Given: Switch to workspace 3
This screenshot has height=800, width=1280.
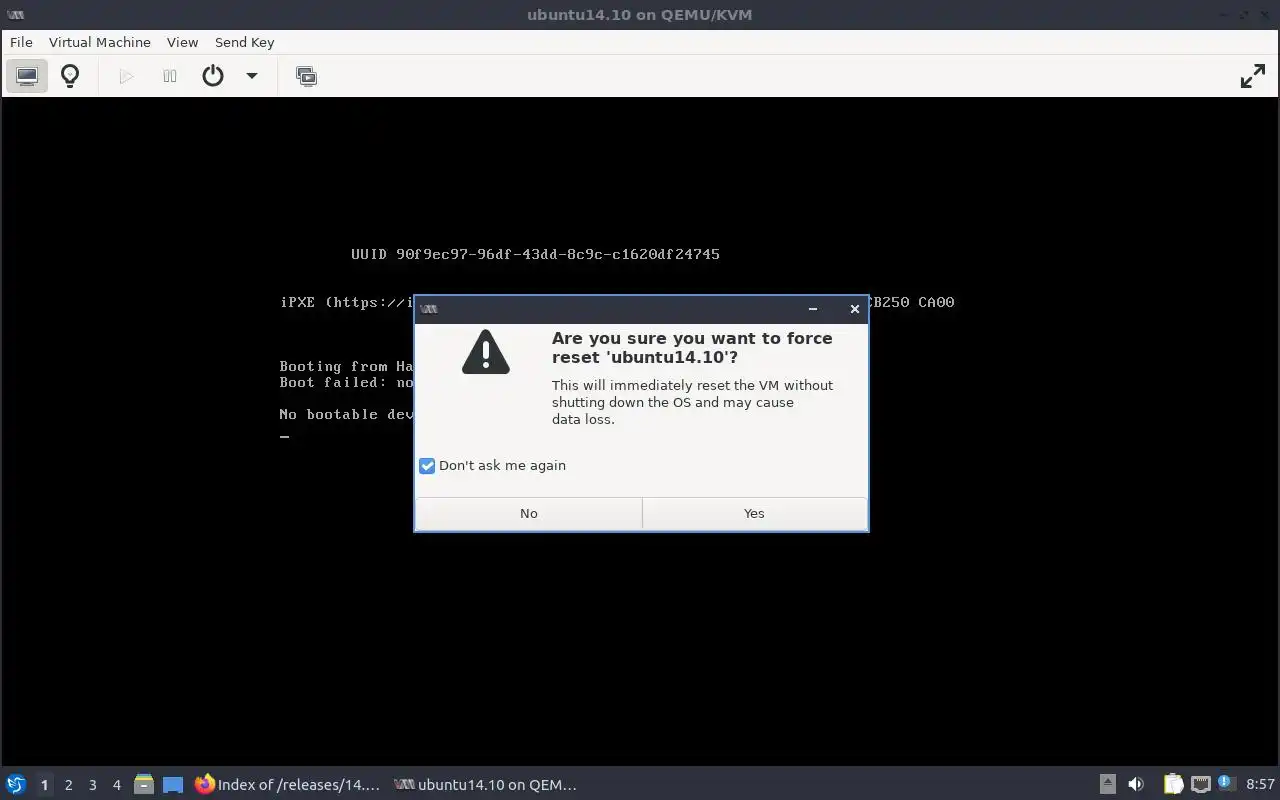Looking at the screenshot, I should click(x=92, y=785).
